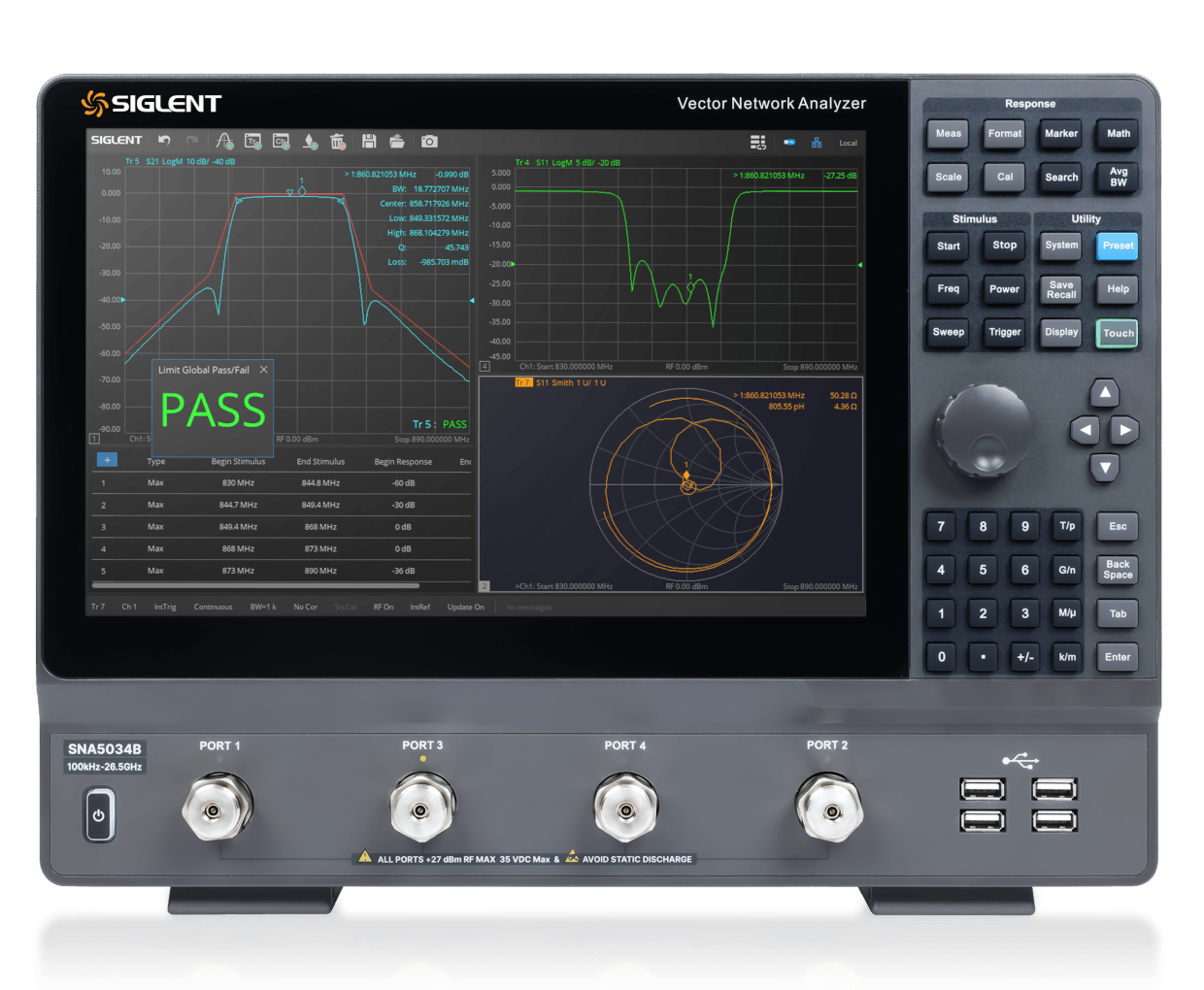Image resolution: width=1204 pixels, height=990 pixels.
Task: Click the save floppy disk icon
Action: point(369,142)
